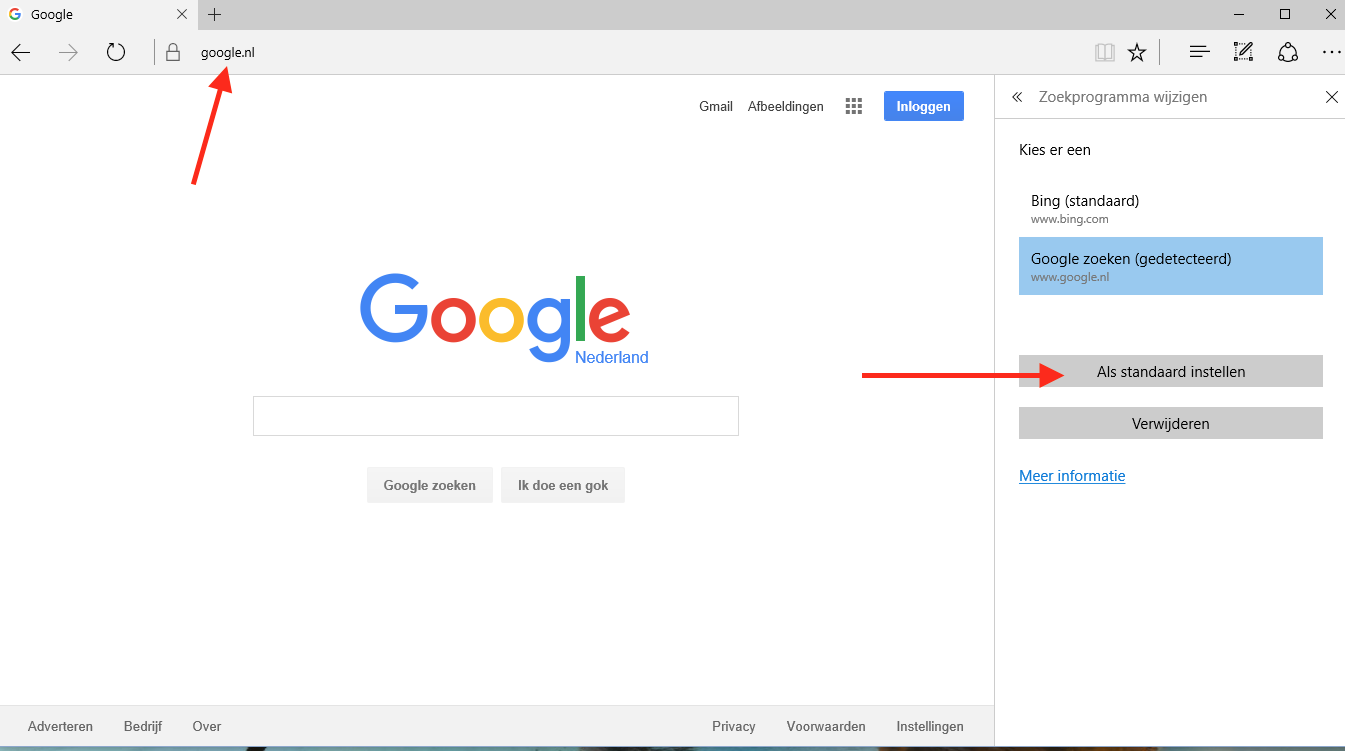1345x751 pixels.
Task: Open the Hub lines icon
Action: tap(1200, 52)
